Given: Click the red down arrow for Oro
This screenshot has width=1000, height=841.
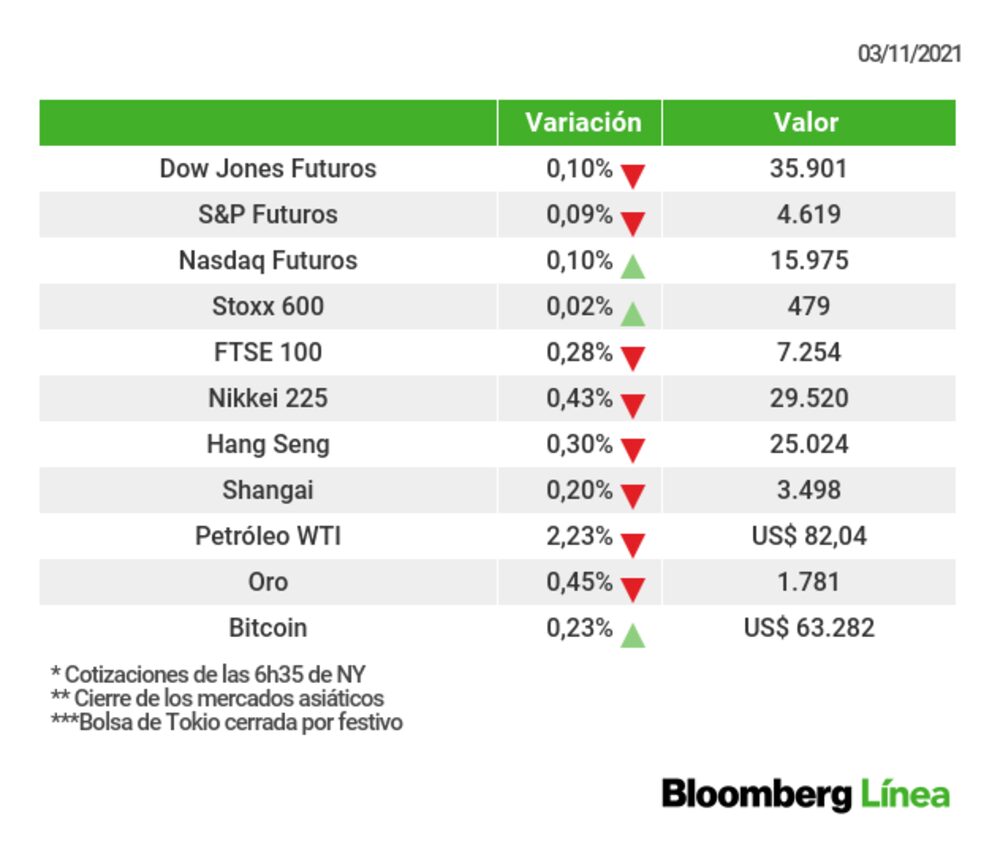Looking at the screenshot, I should (632, 590).
